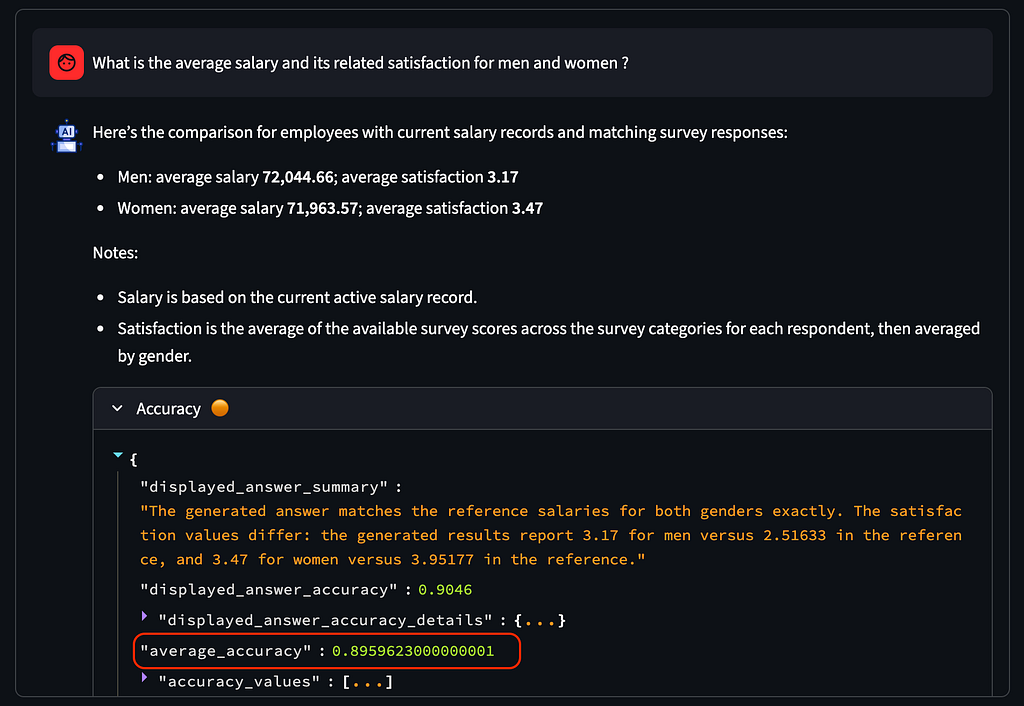This screenshot has height=706, width=1024.
Task: Click the user question about average salary
Action: [360, 63]
